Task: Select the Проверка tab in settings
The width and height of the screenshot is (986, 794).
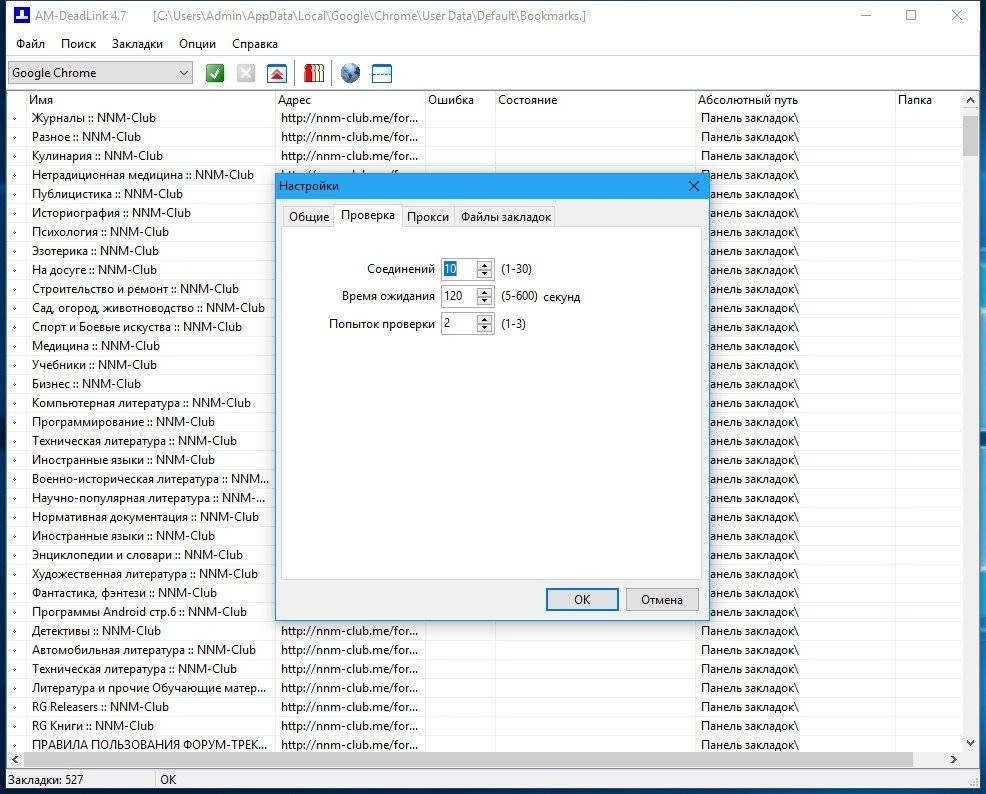Action: (x=368, y=215)
